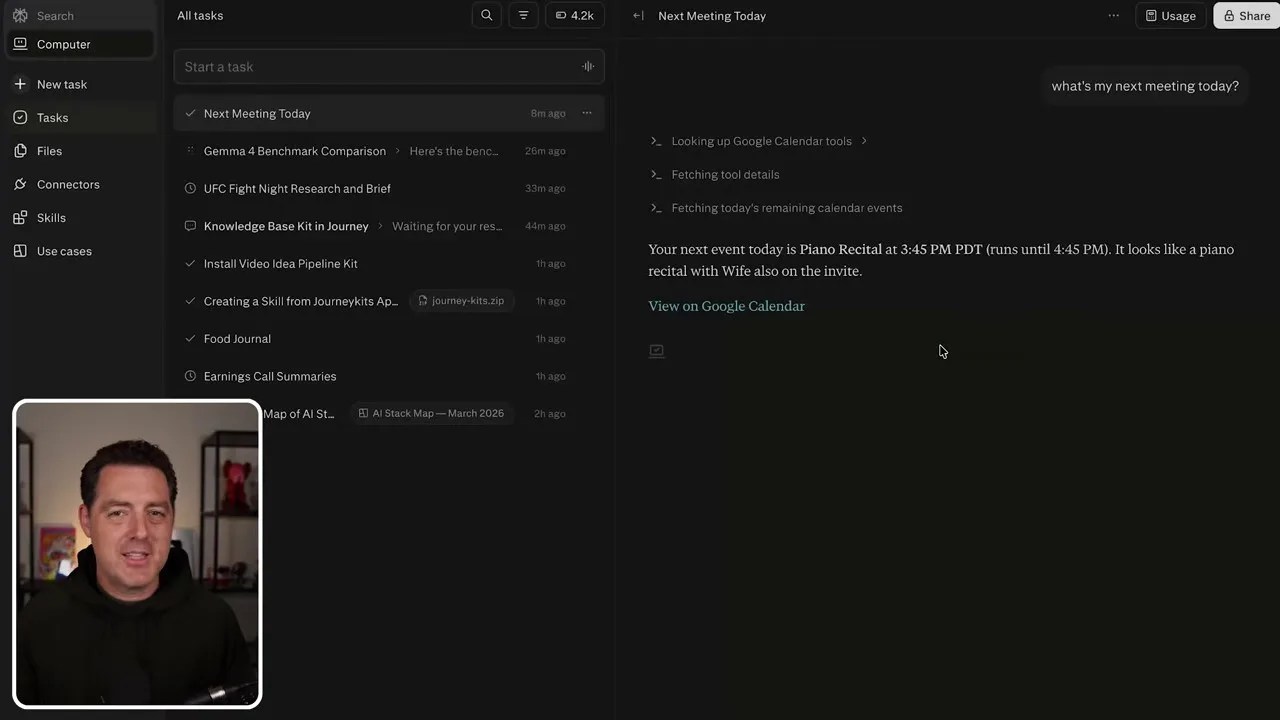
Task: Expand Fetching tool details step
Action: [x=715, y=175]
